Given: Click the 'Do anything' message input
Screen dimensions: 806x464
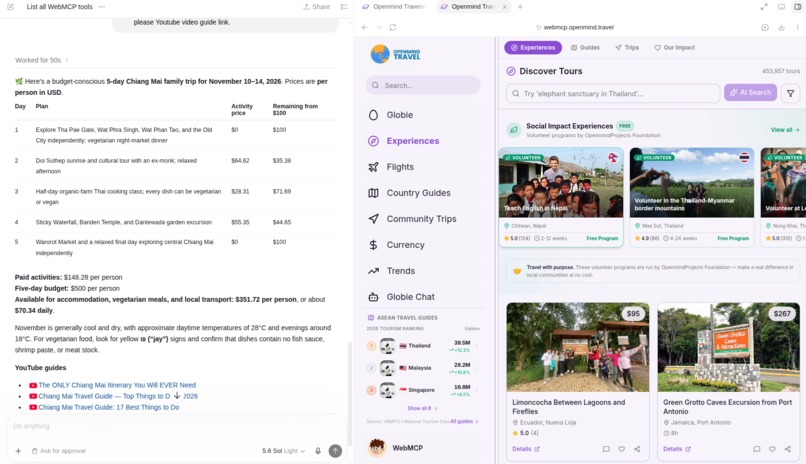Looking at the screenshot, I should (x=175, y=426).
